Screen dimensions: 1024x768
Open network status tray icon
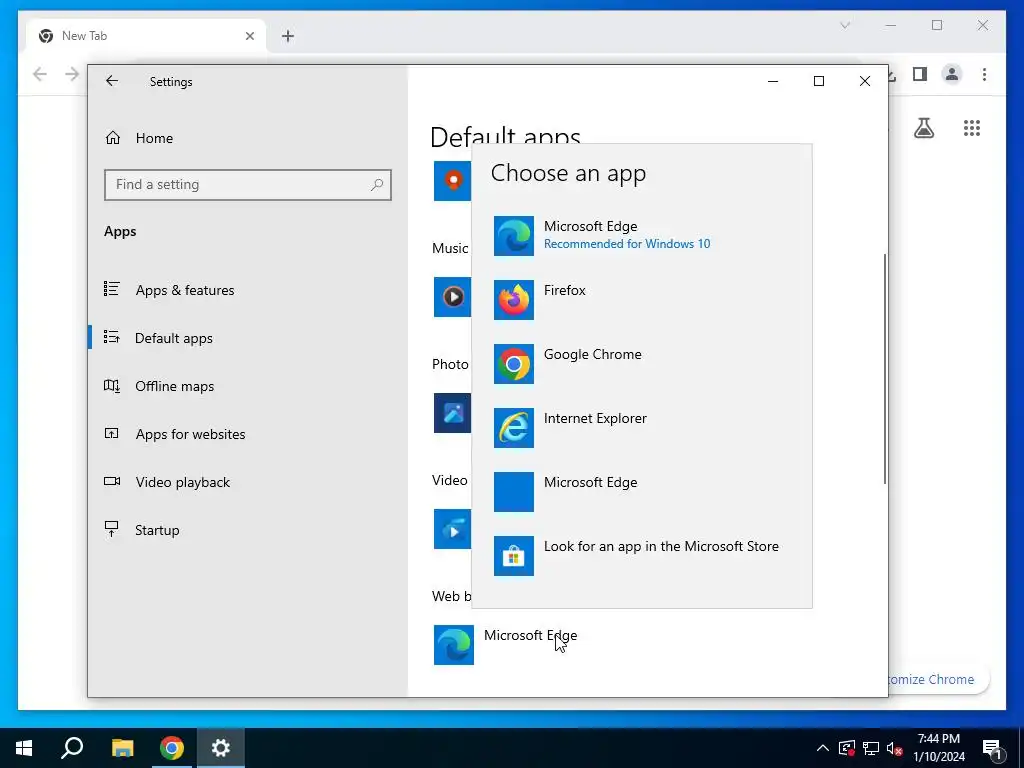(871, 748)
